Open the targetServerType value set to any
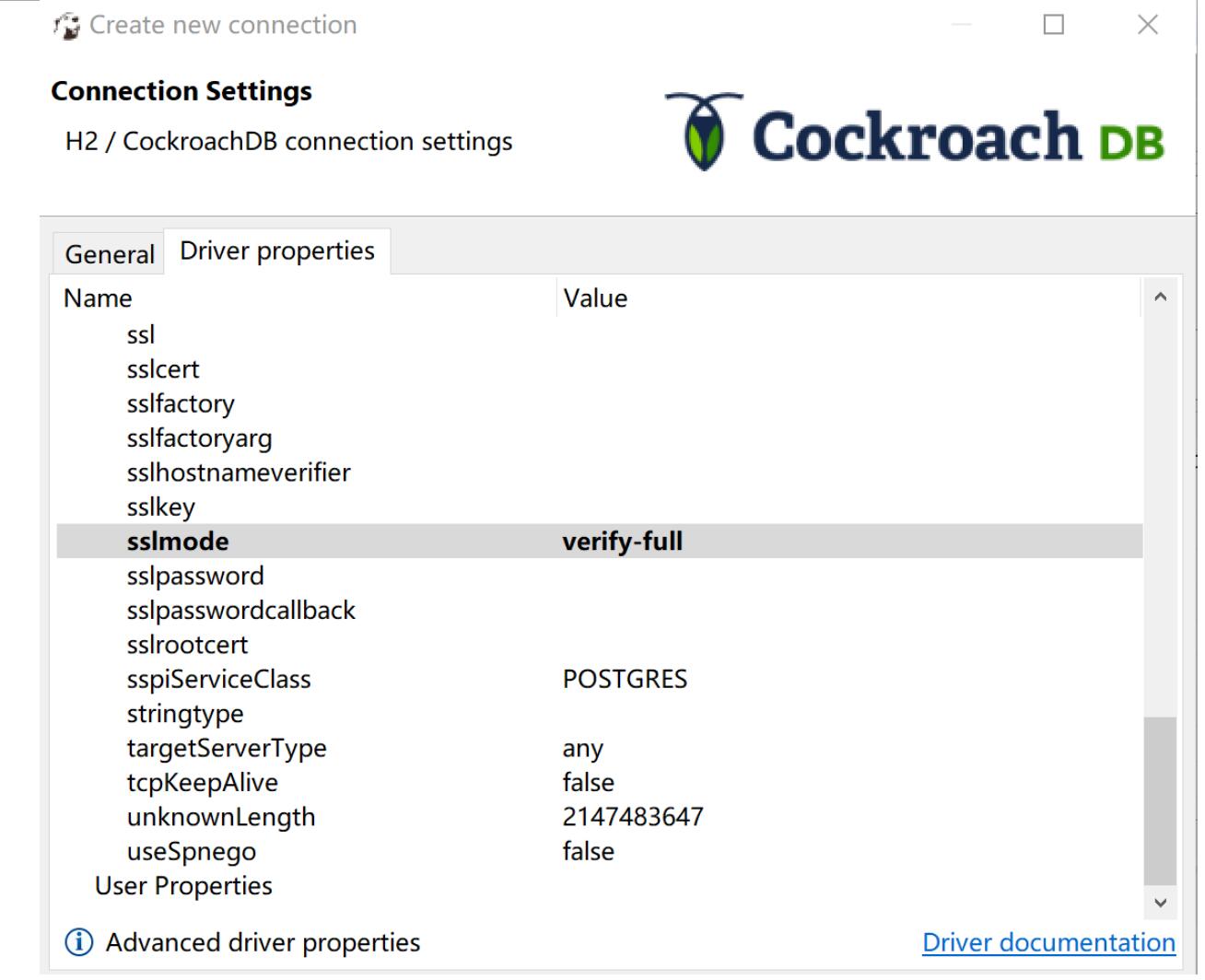The width and height of the screenshot is (1205, 980). 583,748
